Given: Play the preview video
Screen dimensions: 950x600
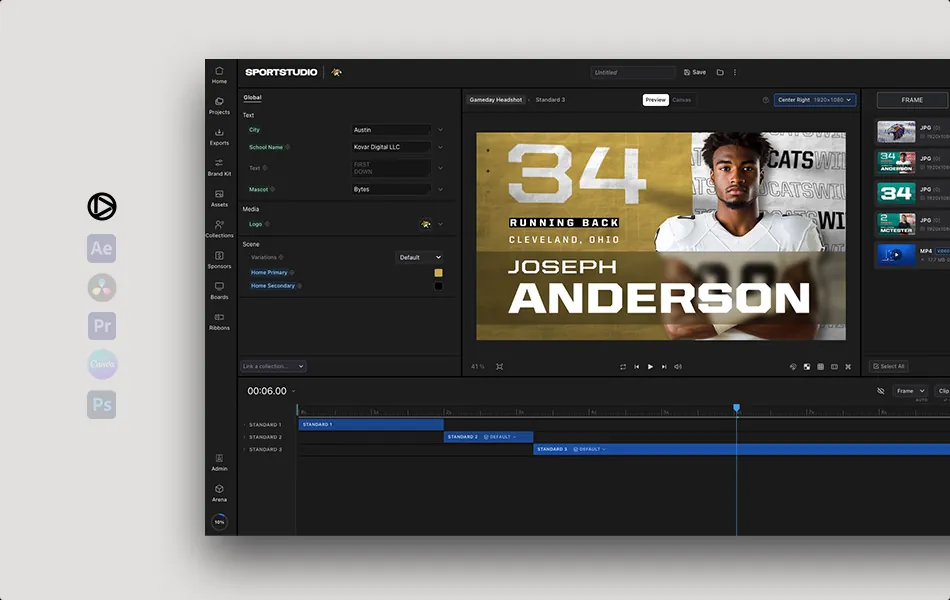Looking at the screenshot, I should (x=650, y=367).
